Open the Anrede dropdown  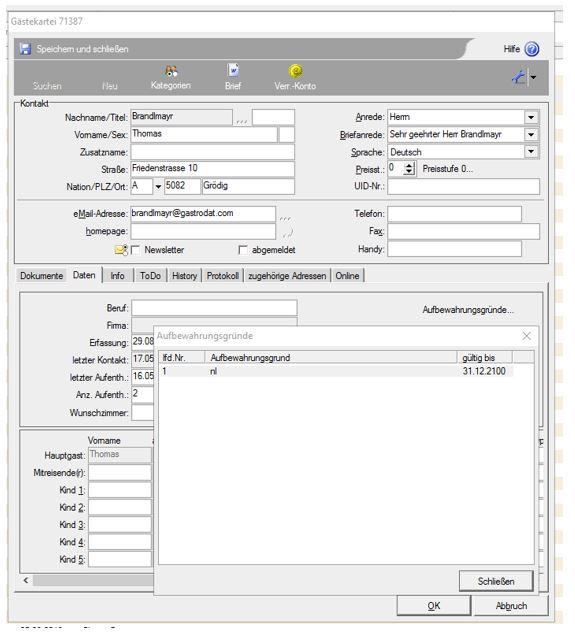(x=531, y=117)
